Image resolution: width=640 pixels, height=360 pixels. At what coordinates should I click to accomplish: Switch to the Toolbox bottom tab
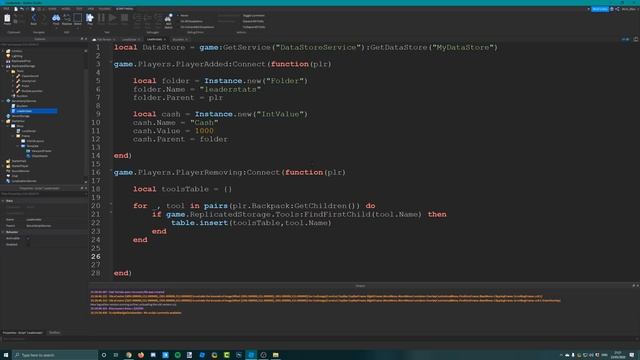[x=54, y=333]
